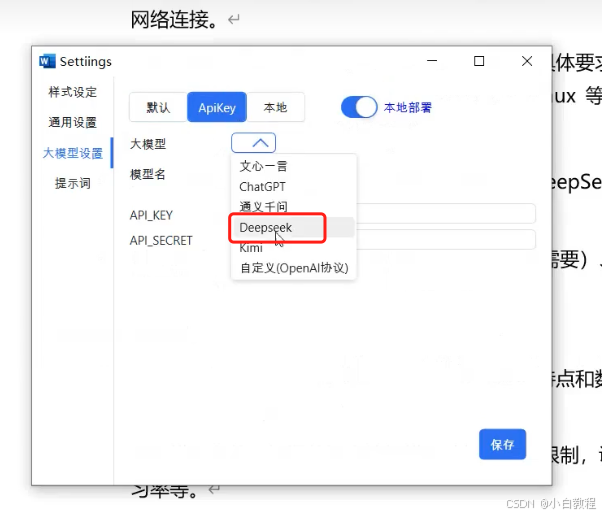Switch to the 默认 tab
Screen dimensions: 602x515
tap(158, 107)
